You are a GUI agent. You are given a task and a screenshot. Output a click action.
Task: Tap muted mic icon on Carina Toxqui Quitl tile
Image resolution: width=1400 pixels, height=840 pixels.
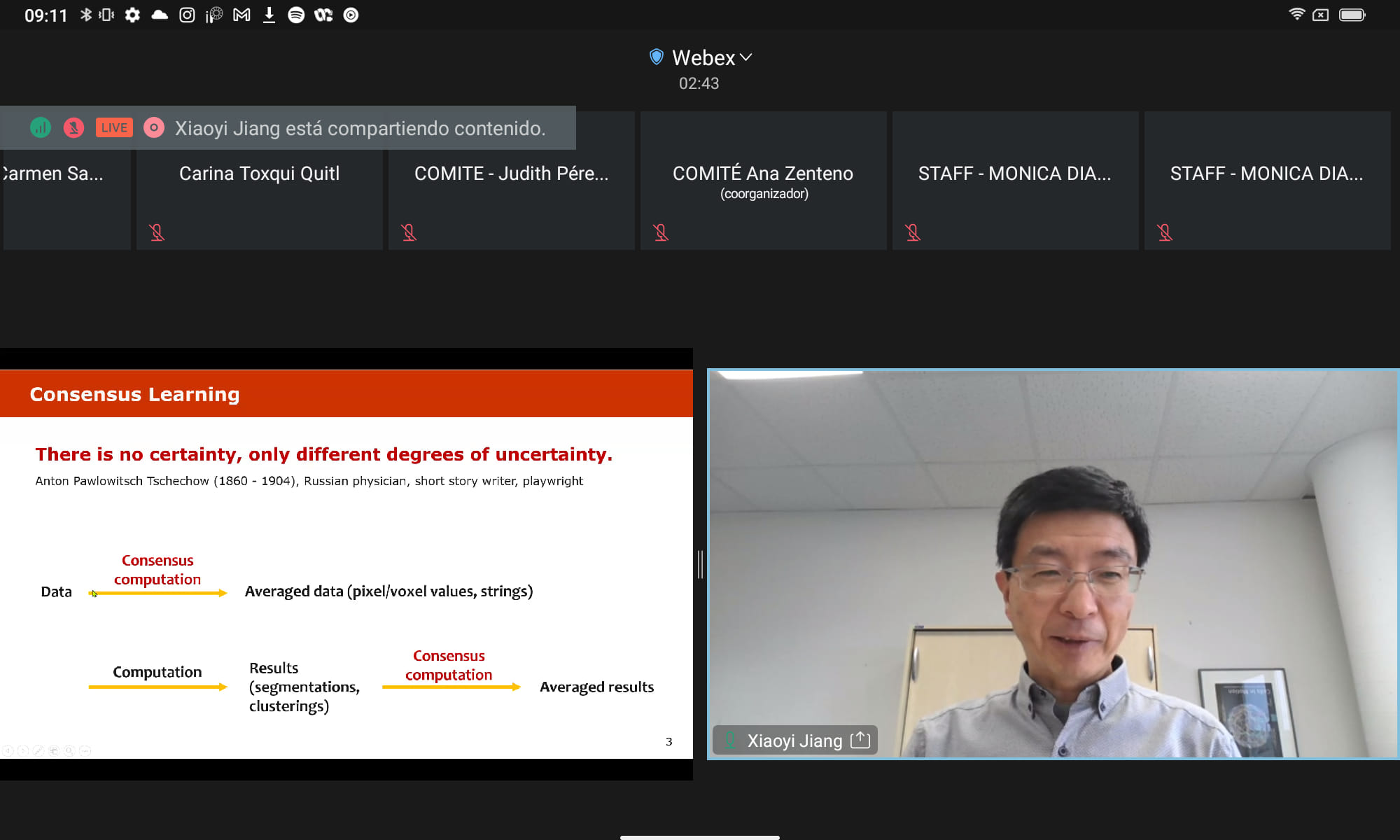tap(157, 232)
